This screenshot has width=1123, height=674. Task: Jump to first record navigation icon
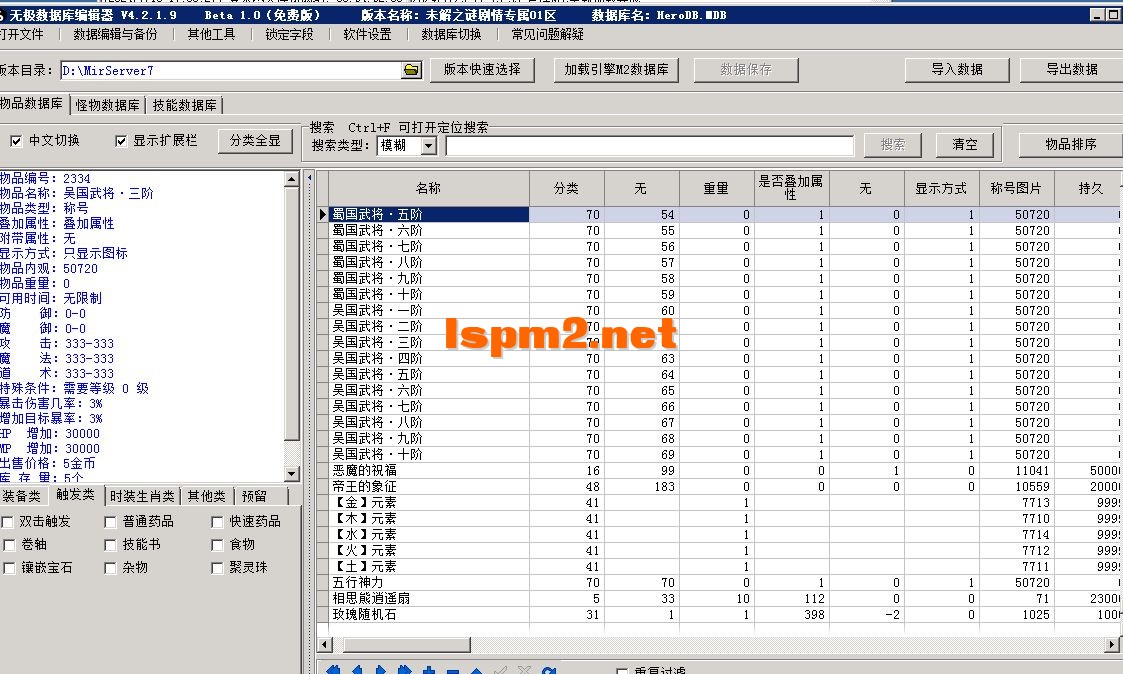333,670
